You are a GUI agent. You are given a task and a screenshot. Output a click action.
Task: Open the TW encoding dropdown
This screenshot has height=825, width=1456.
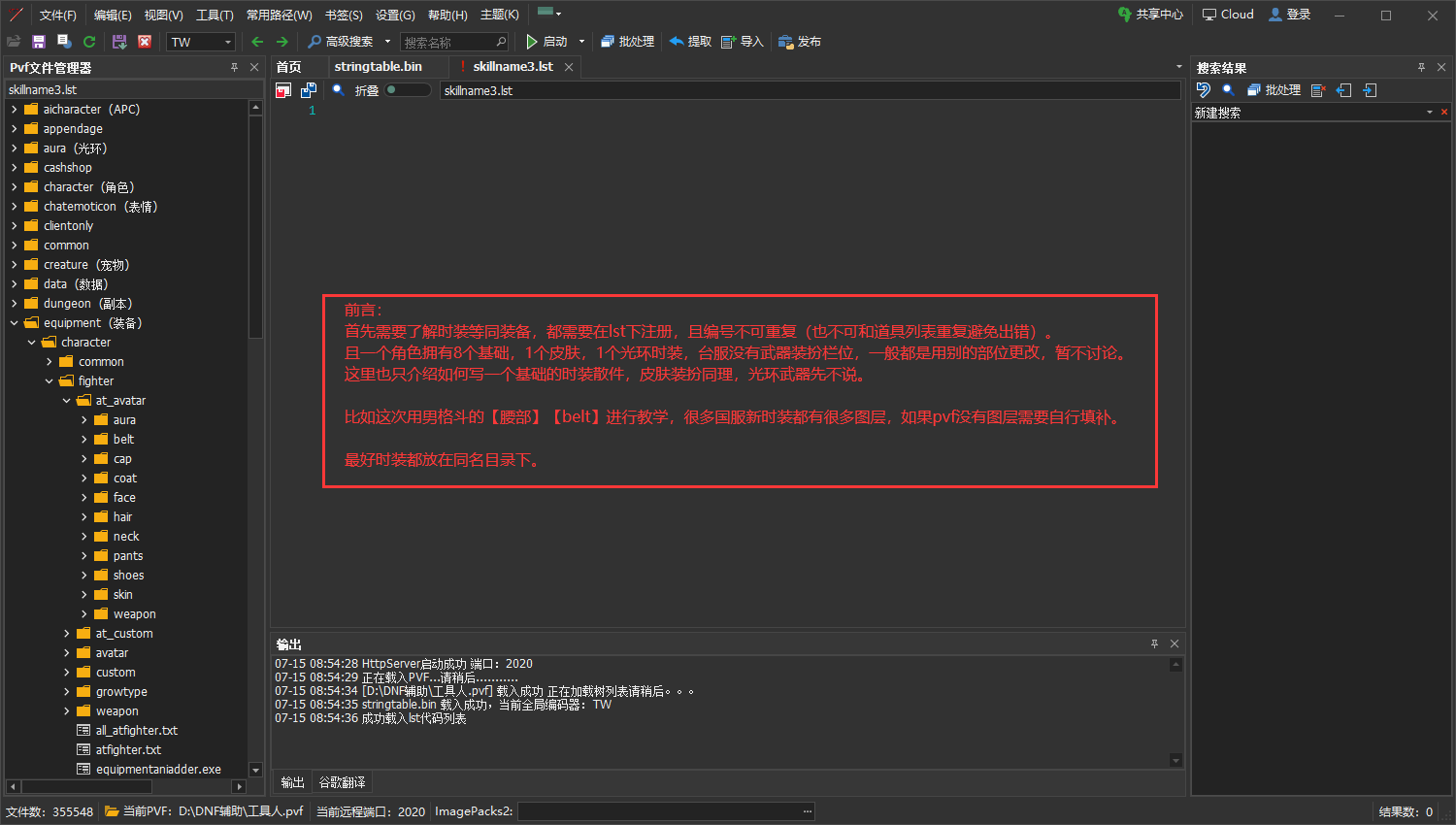228,42
